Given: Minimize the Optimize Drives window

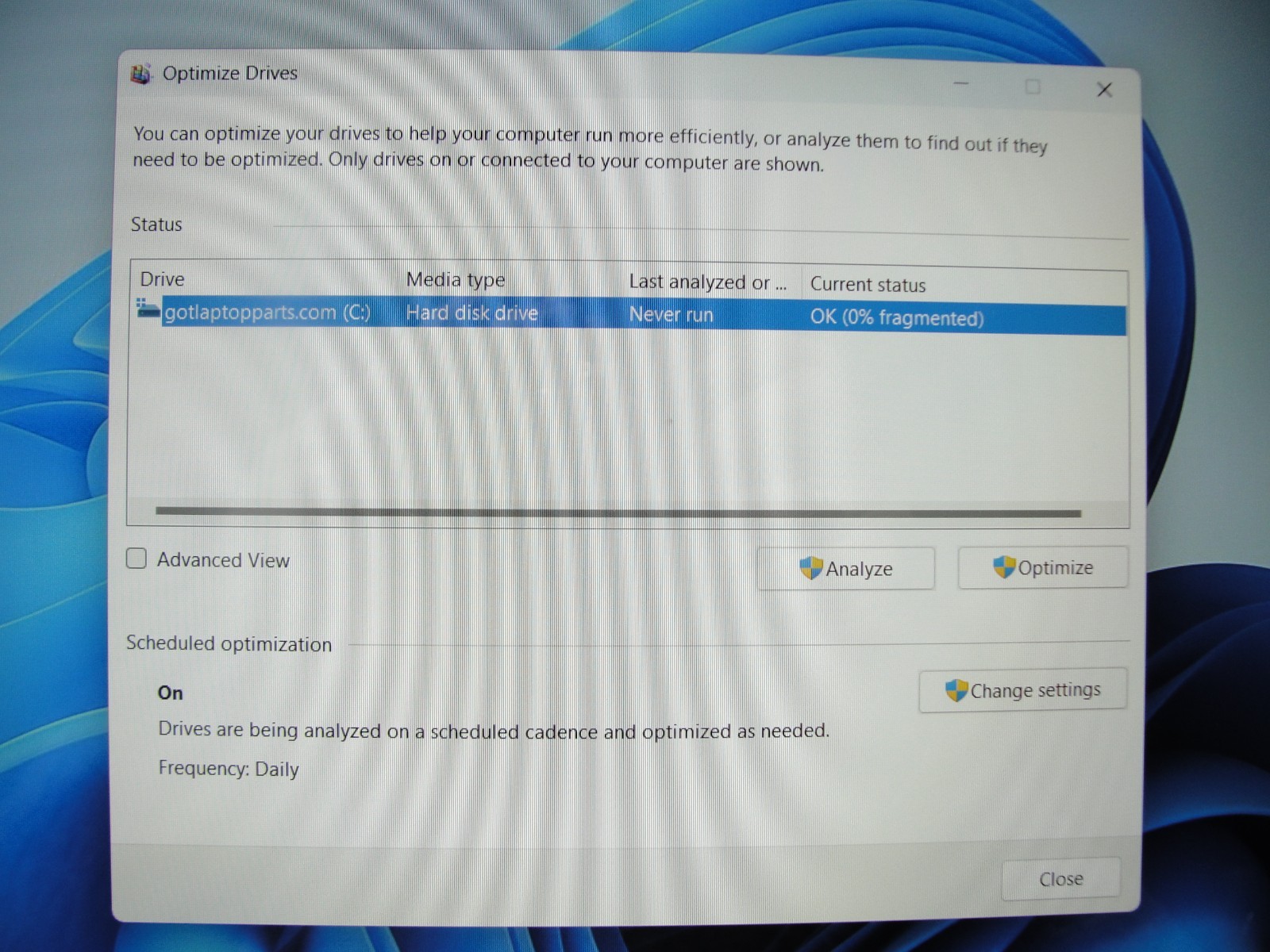Looking at the screenshot, I should 961,83.
